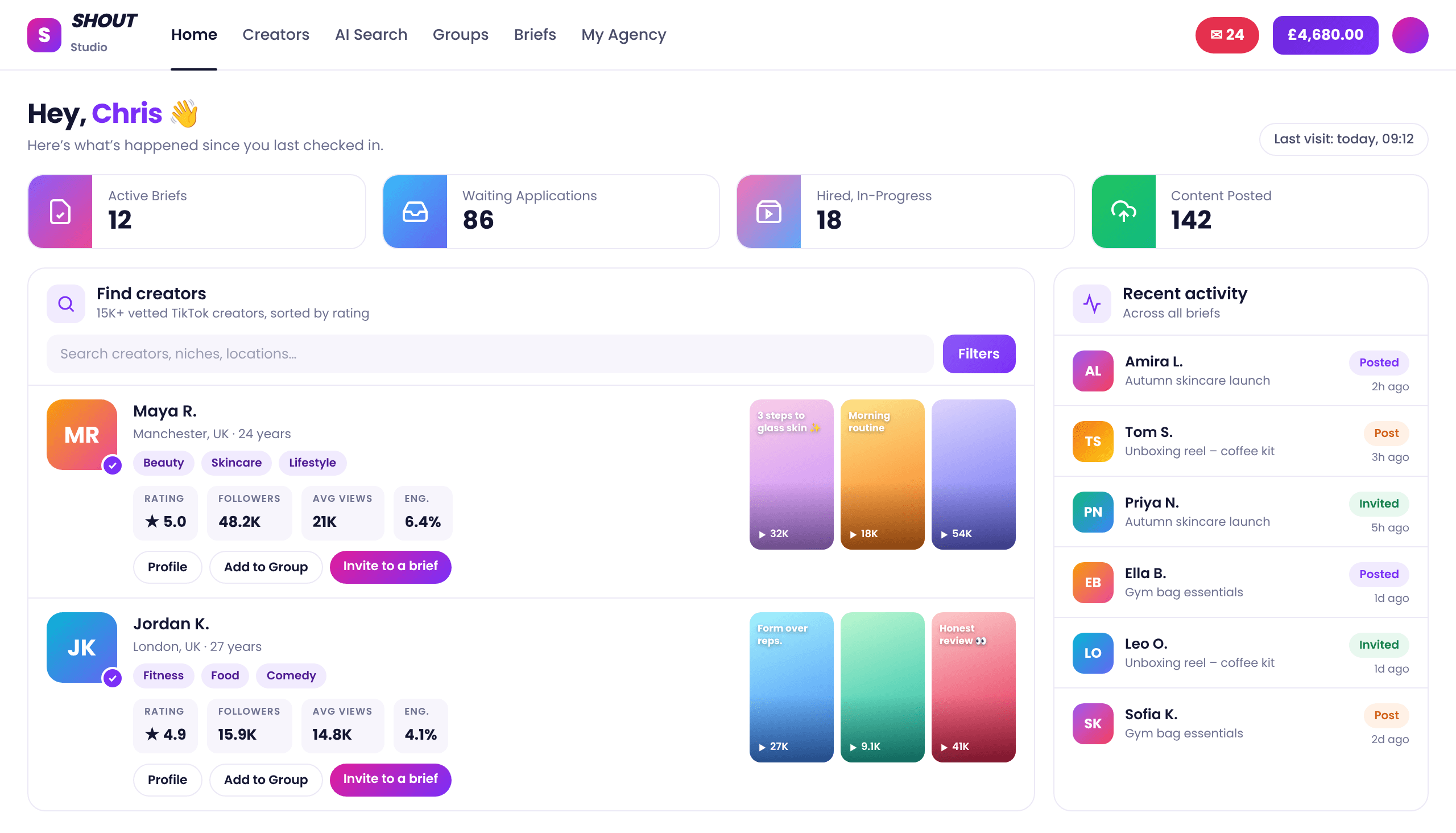Click the Waiting Applications inbox icon
Screen dimensions: 1456x833
coord(415,212)
